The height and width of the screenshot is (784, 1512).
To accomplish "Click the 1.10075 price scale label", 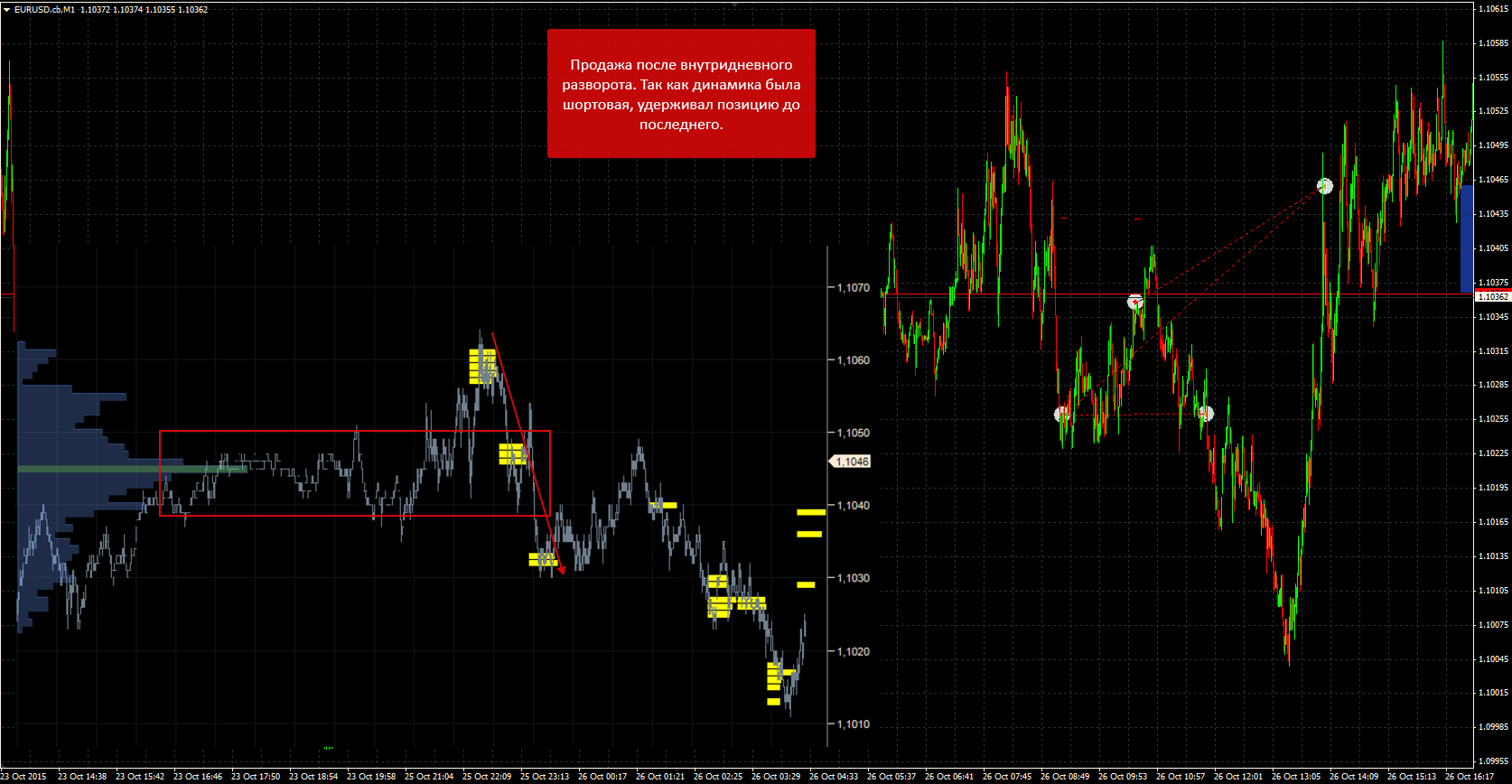I will tap(1493, 624).
